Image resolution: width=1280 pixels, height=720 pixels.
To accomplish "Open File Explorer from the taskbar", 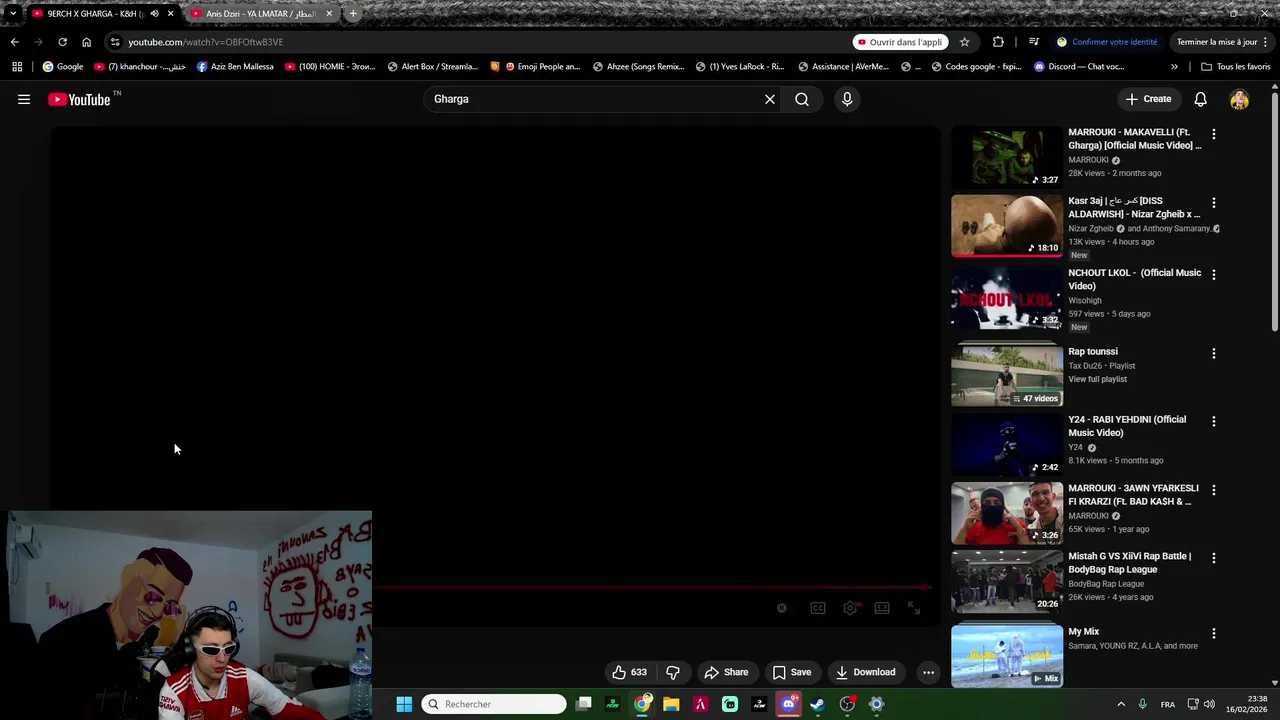I will point(671,704).
